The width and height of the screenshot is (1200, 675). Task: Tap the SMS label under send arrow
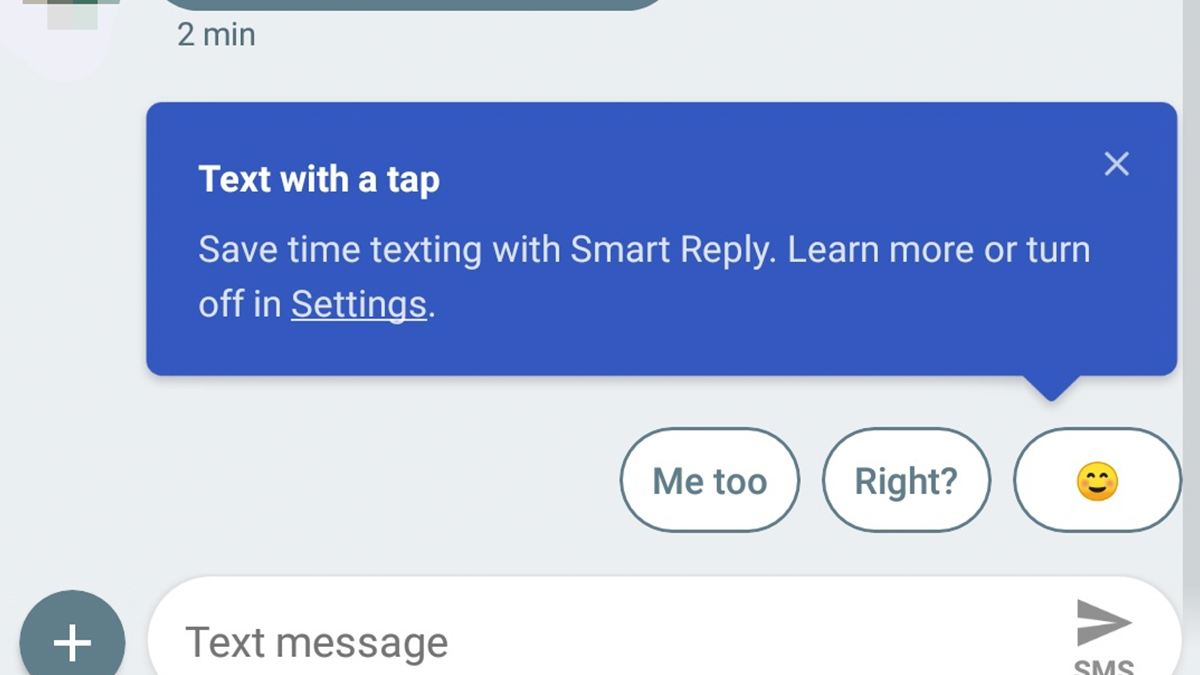[x=1104, y=666]
